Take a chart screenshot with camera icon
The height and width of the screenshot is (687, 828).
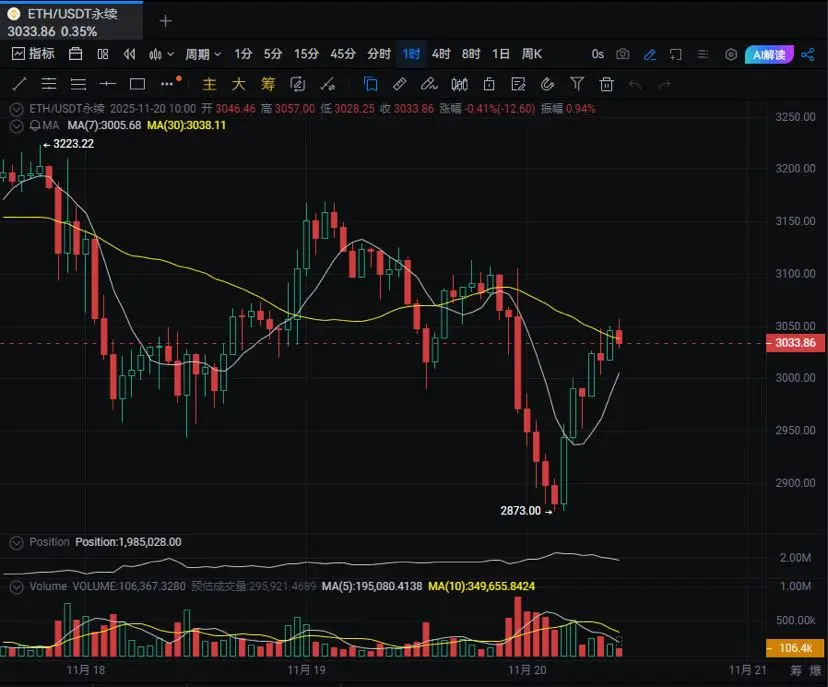click(623, 54)
